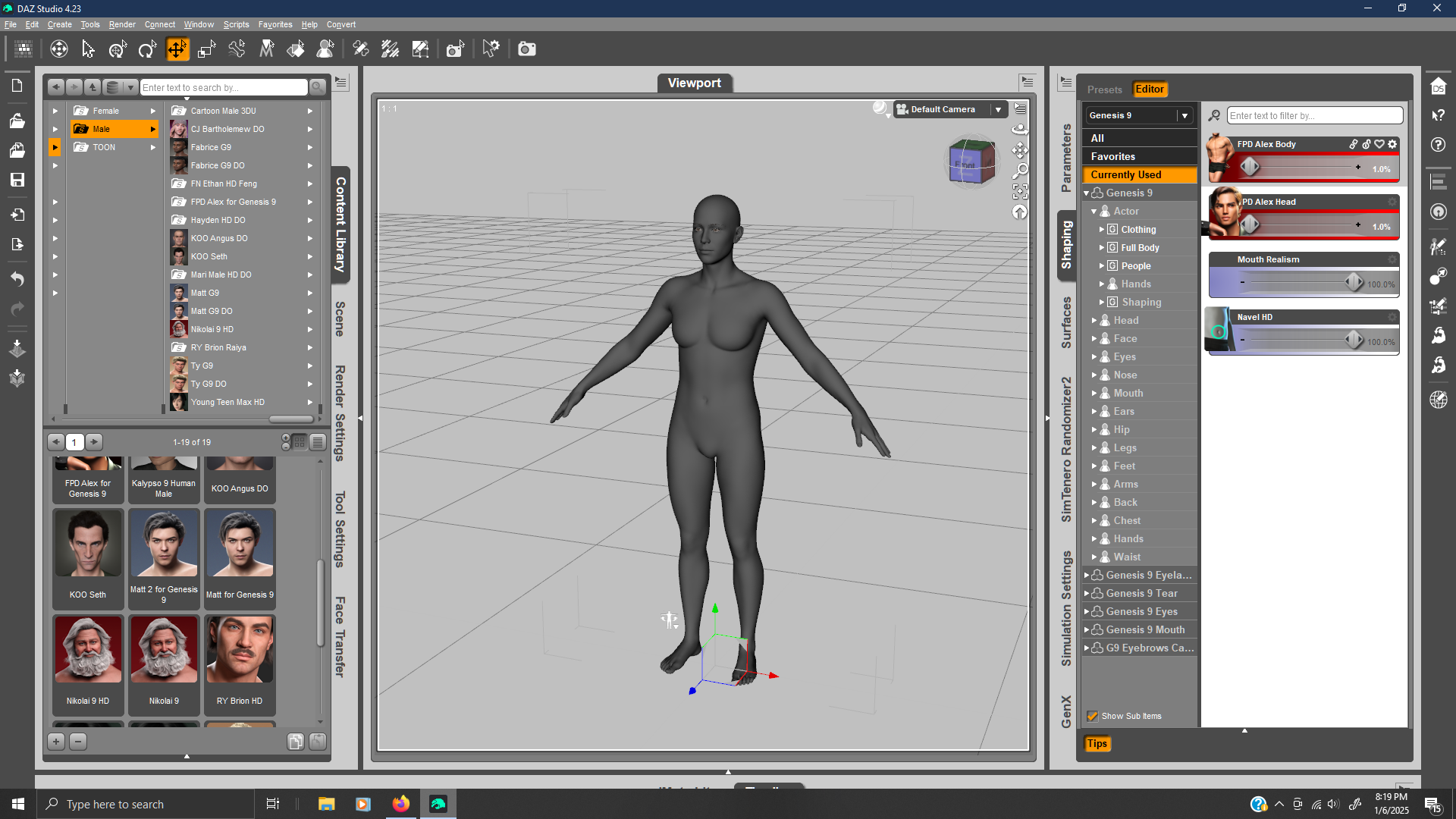Open the Render menu
This screenshot has width=1456, height=819.
121,24
